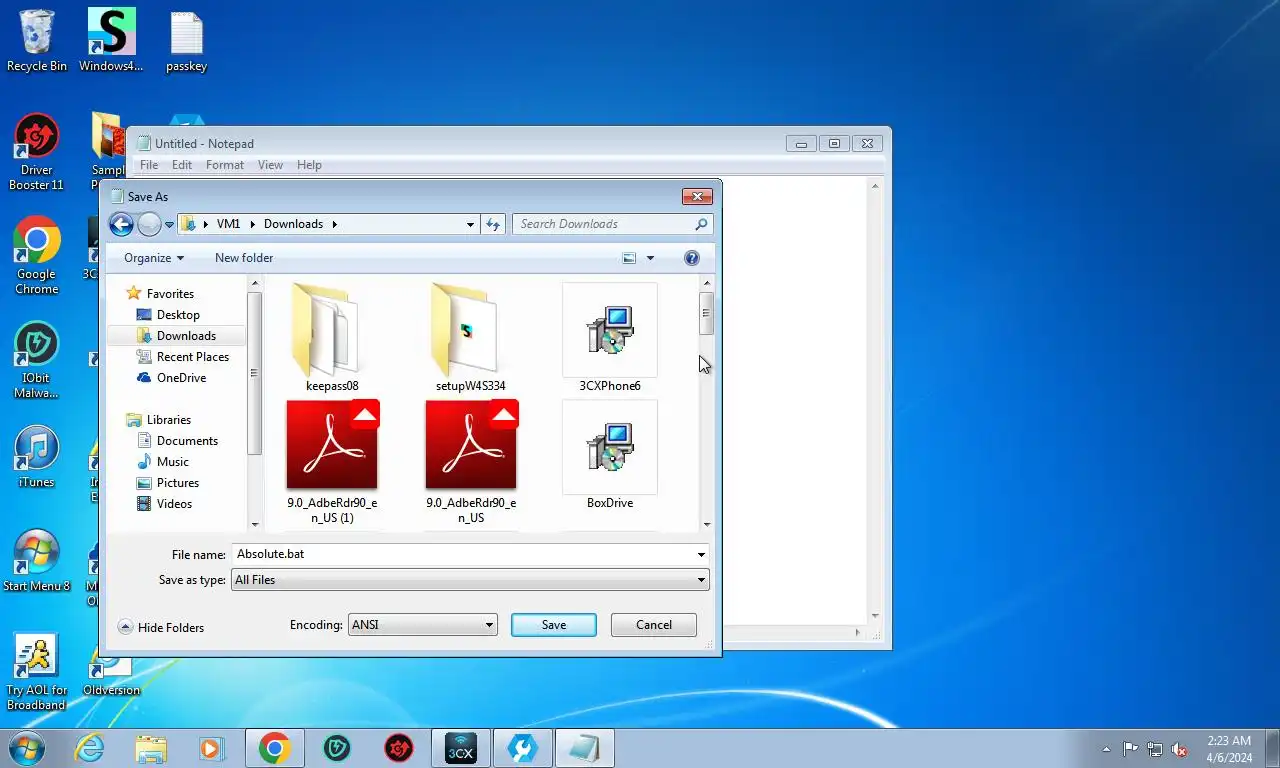
Task: Collapse dialog with Hide Folders
Action: point(161,627)
